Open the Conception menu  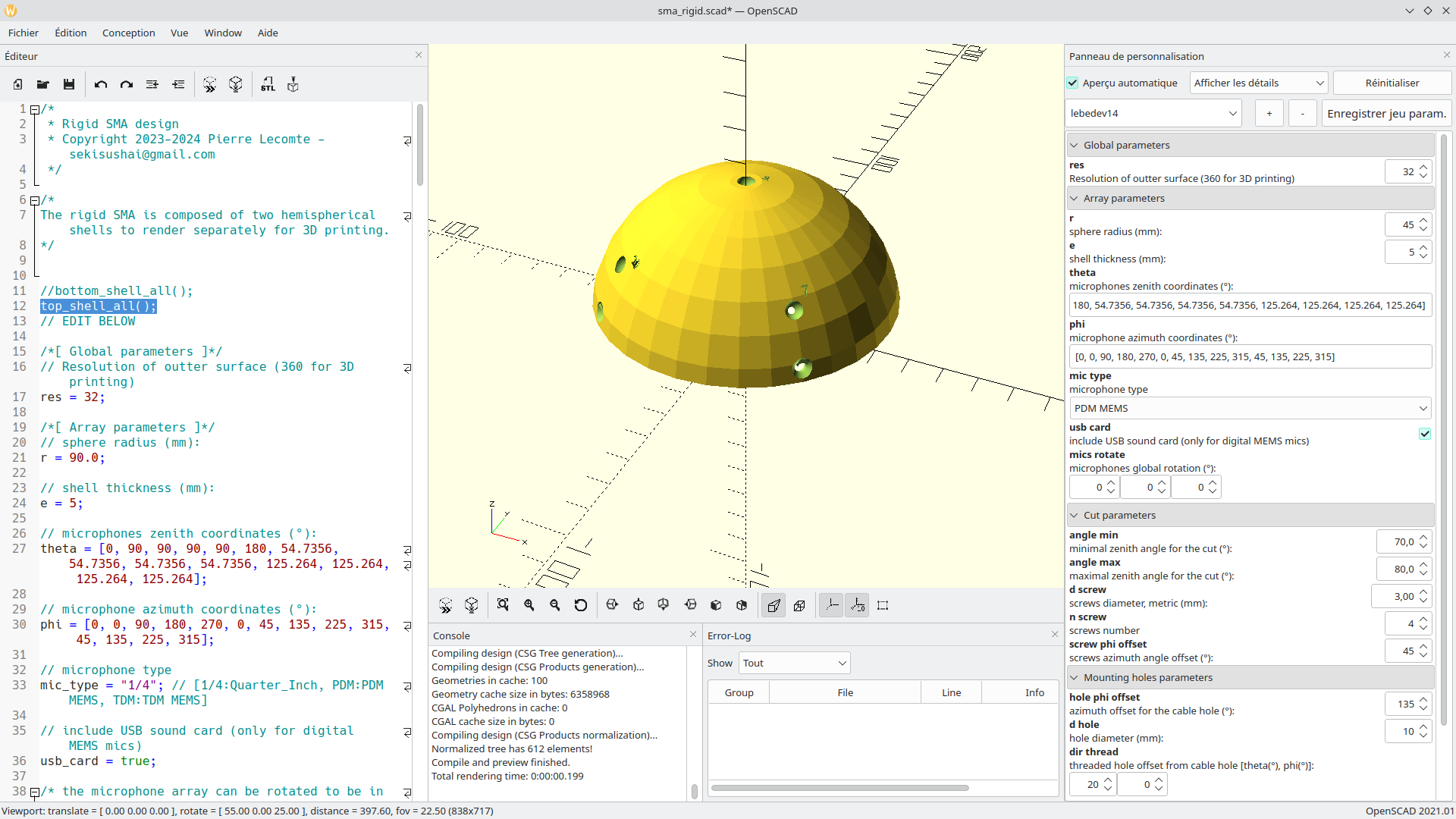pos(129,33)
